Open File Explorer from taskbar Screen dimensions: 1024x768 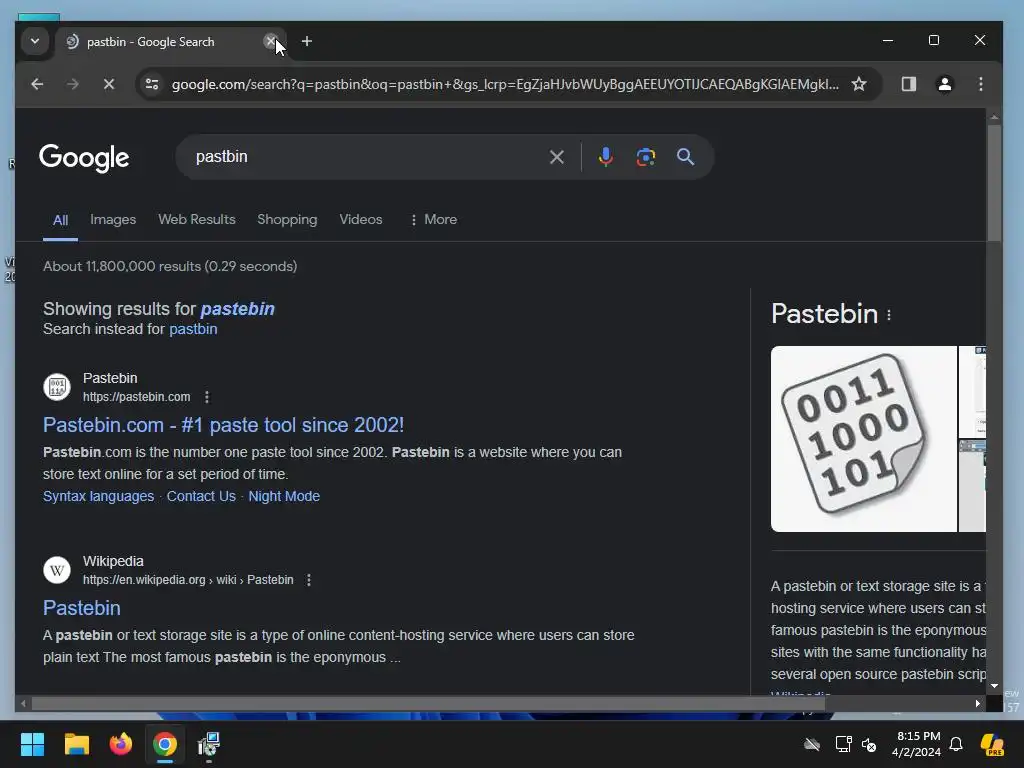coord(76,744)
